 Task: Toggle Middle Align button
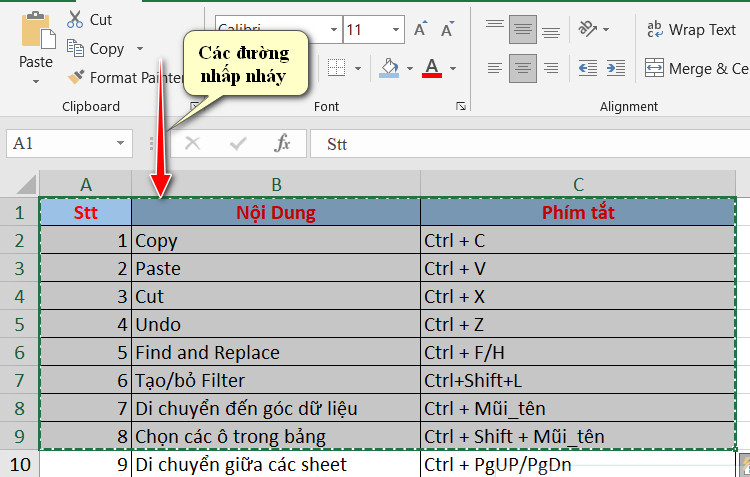click(522, 29)
